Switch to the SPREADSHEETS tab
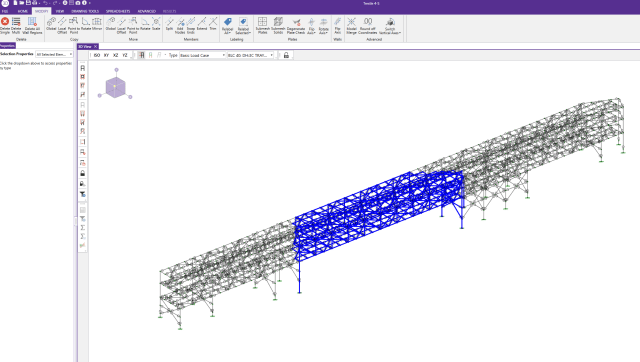This screenshot has width=640, height=362. (x=118, y=11)
